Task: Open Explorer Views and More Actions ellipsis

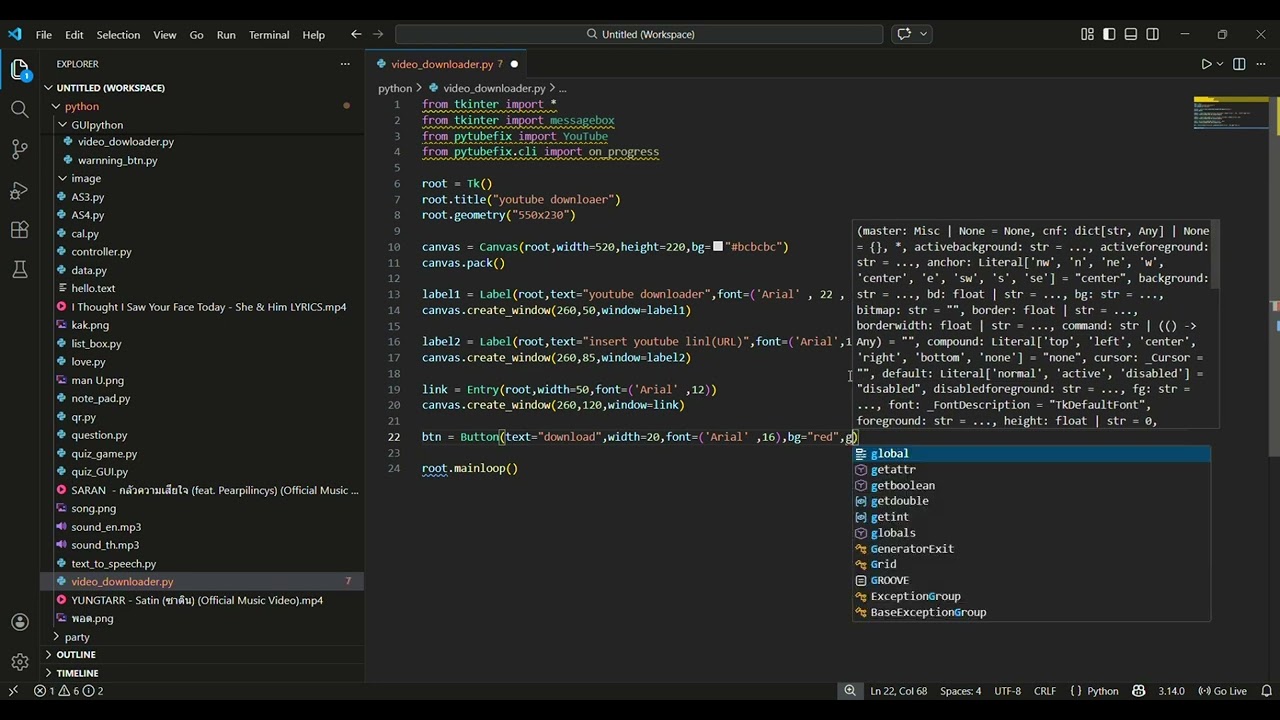Action: coord(345,64)
